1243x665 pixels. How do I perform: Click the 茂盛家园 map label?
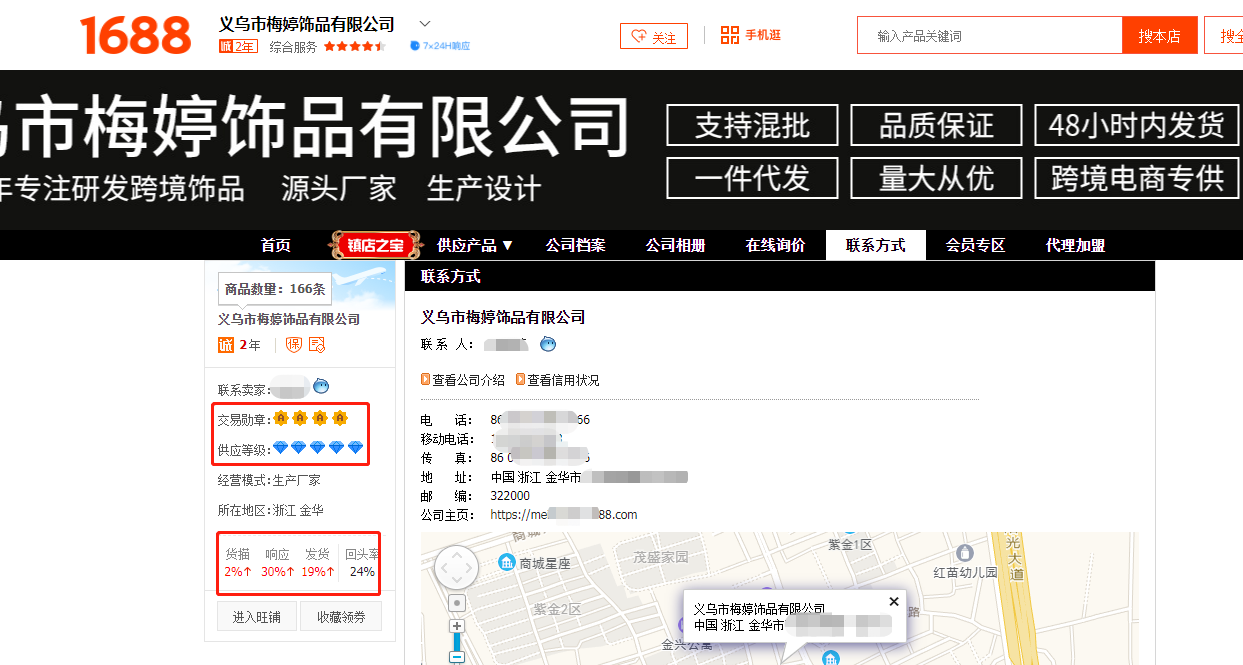click(x=661, y=556)
